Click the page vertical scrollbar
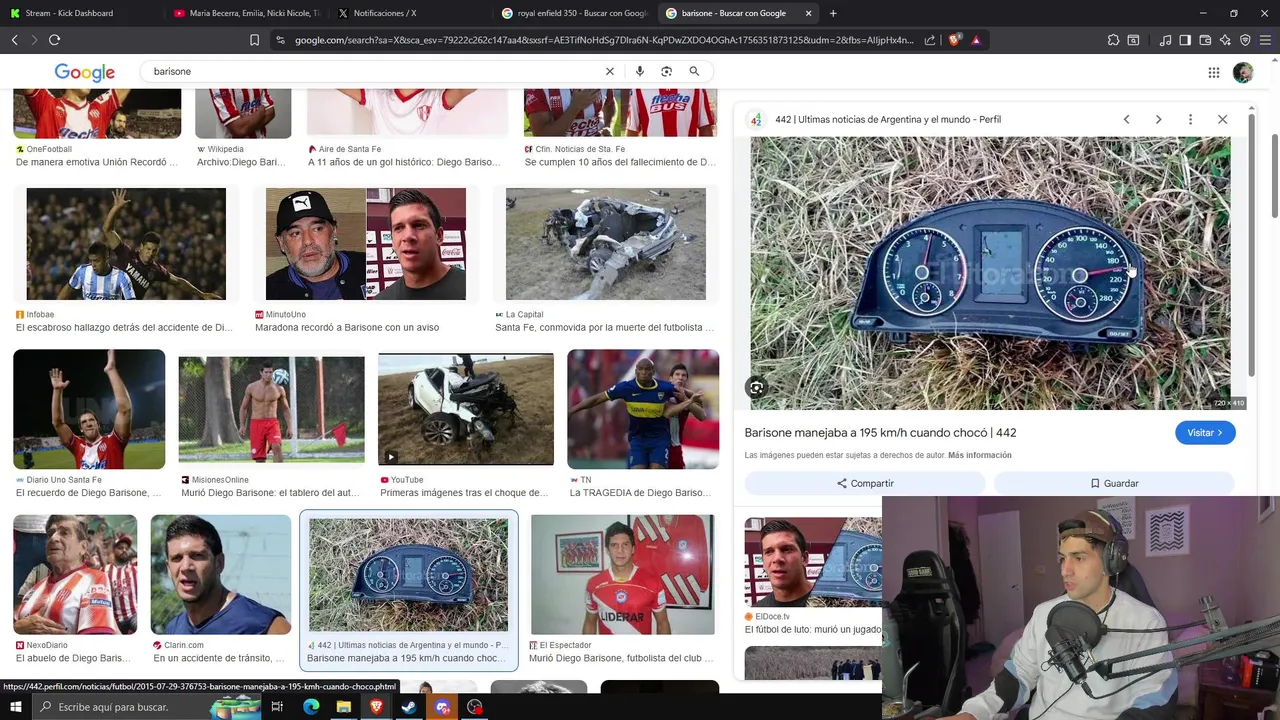The image size is (1280, 720). (x=1275, y=176)
